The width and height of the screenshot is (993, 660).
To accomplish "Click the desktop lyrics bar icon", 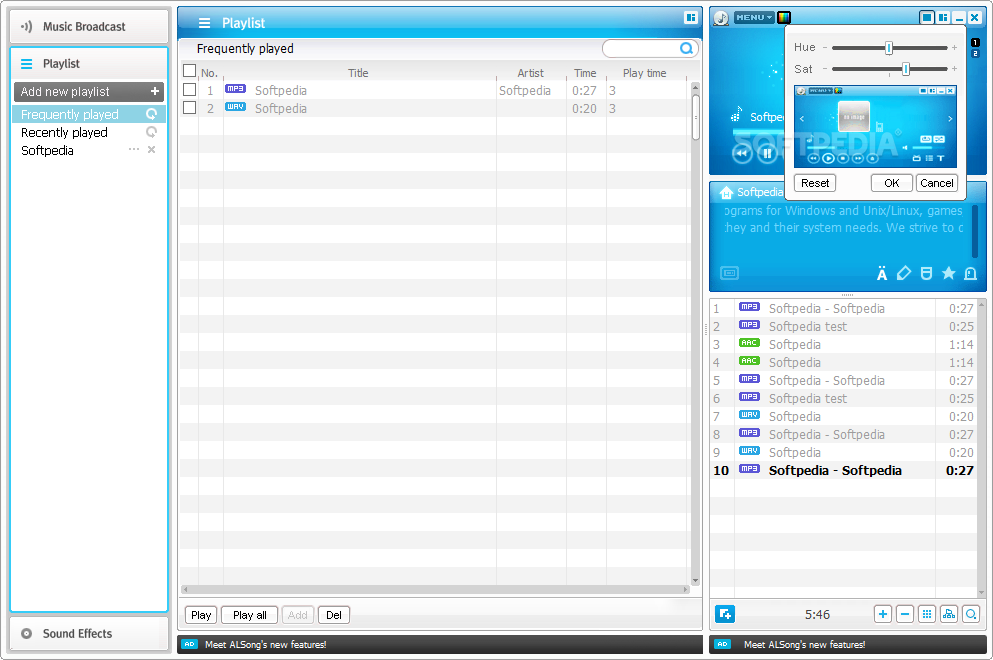I will coord(730,273).
